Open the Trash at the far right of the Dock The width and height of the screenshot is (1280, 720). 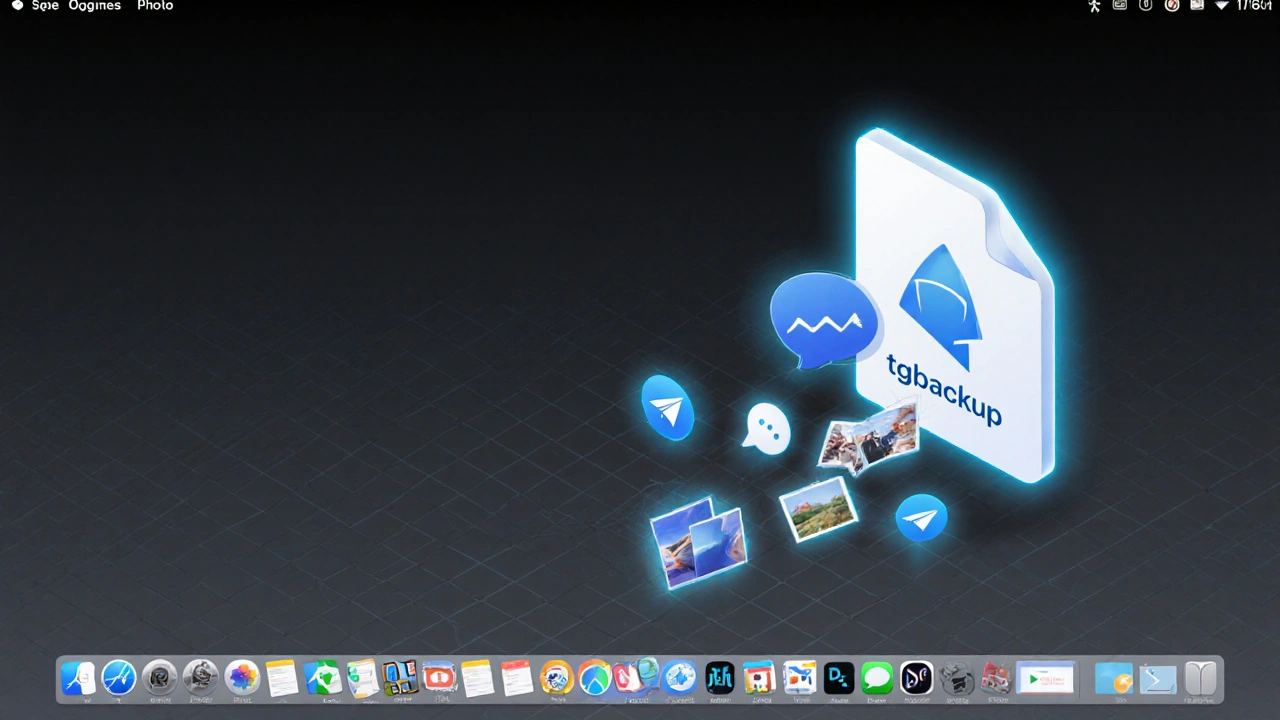[1201, 678]
